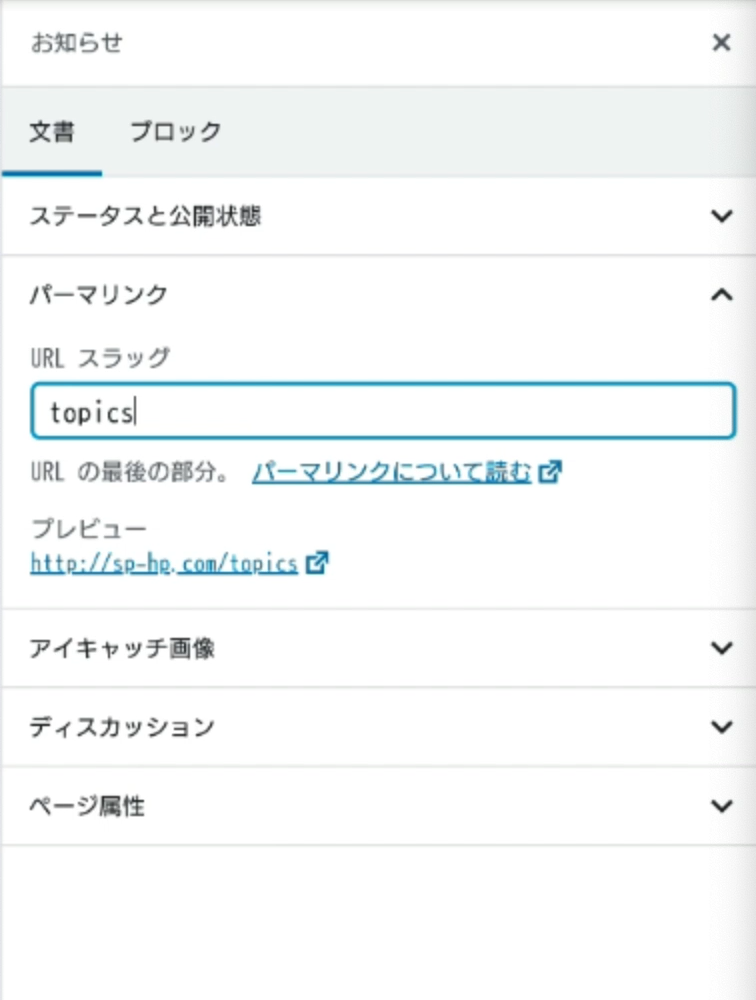Close the お知らせ settings sidebar
756x1000 pixels.
tap(720, 44)
